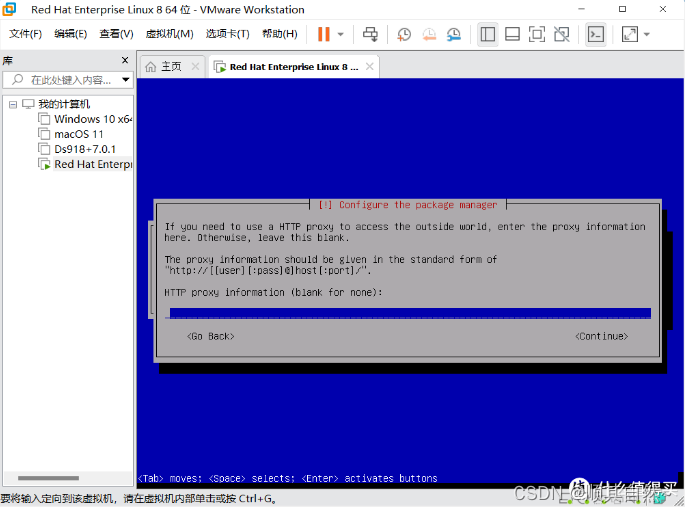The height and width of the screenshot is (513, 687).
Task: Click the VMware Workstation title bar app icon
Action: coord(9,9)
